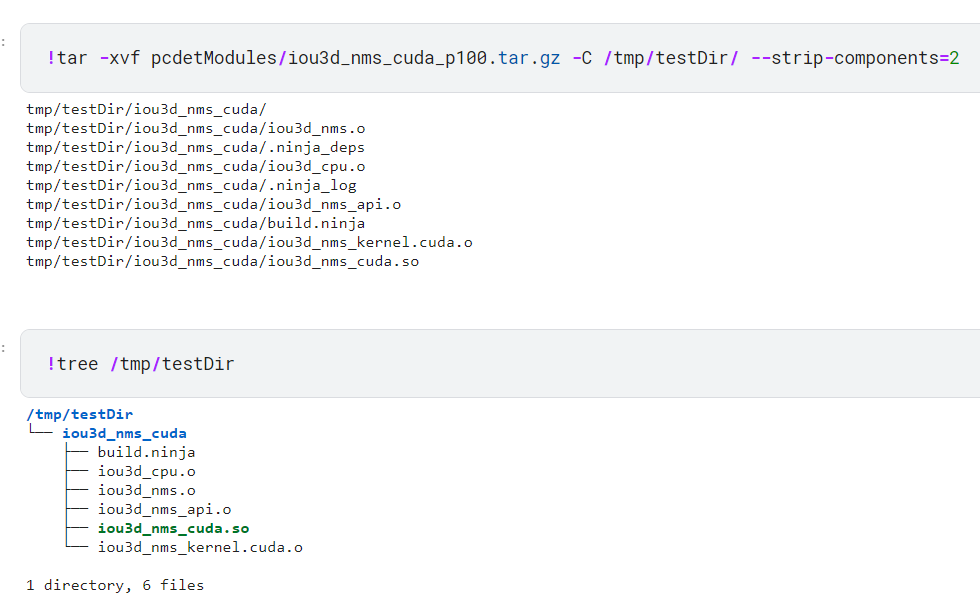The height and width of the screenshot is (606, 980).
Task: Select the iou3d_nms_cuda folder in tree
Action: pyautogui.click(x=124, y=433)
